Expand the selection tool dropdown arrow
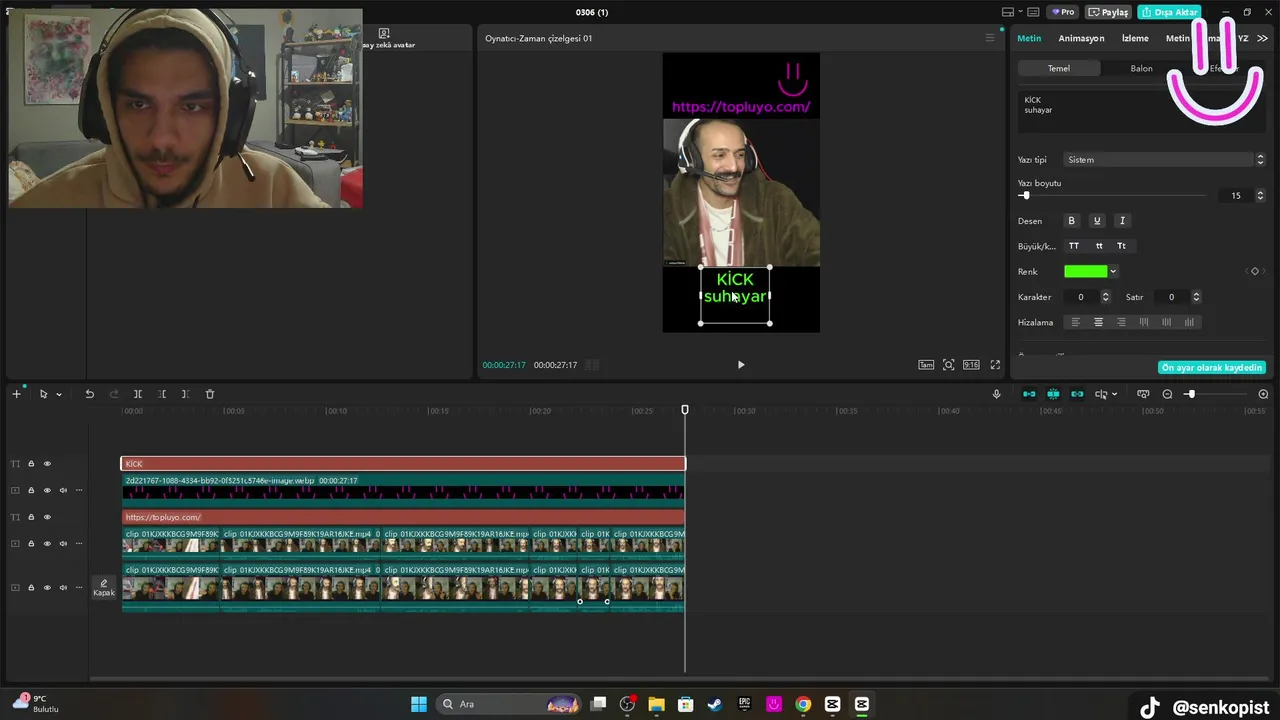The height and width of the screenshot is (720, 1280). coord(59,394)
